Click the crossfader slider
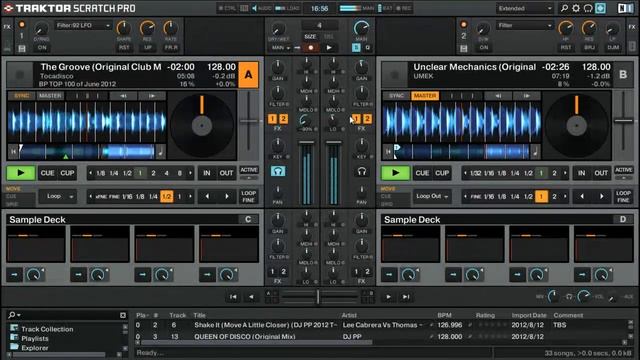640x360 pixels. (x=318, y=297)
